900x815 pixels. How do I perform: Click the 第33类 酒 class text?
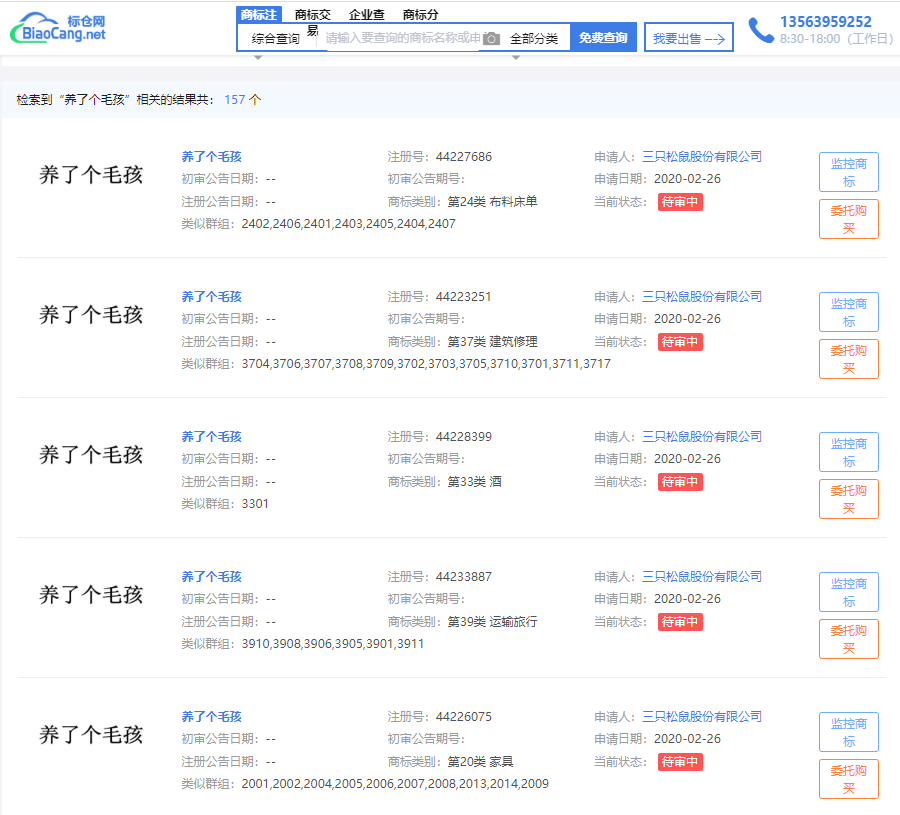point(475,482)
